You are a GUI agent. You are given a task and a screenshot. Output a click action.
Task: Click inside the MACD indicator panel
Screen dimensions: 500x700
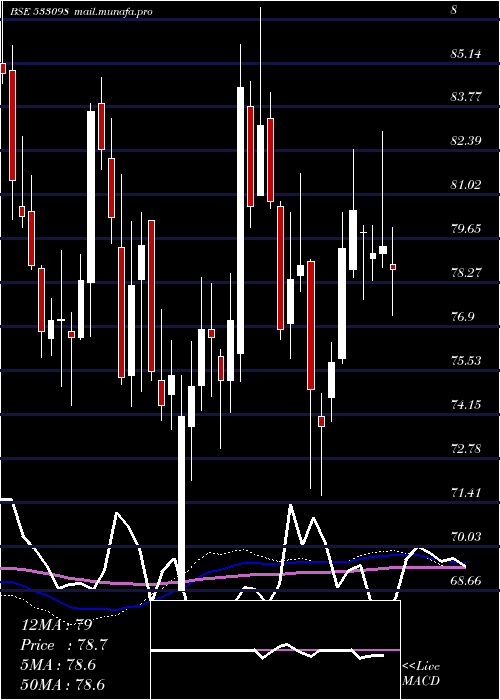tap(275, 650)
